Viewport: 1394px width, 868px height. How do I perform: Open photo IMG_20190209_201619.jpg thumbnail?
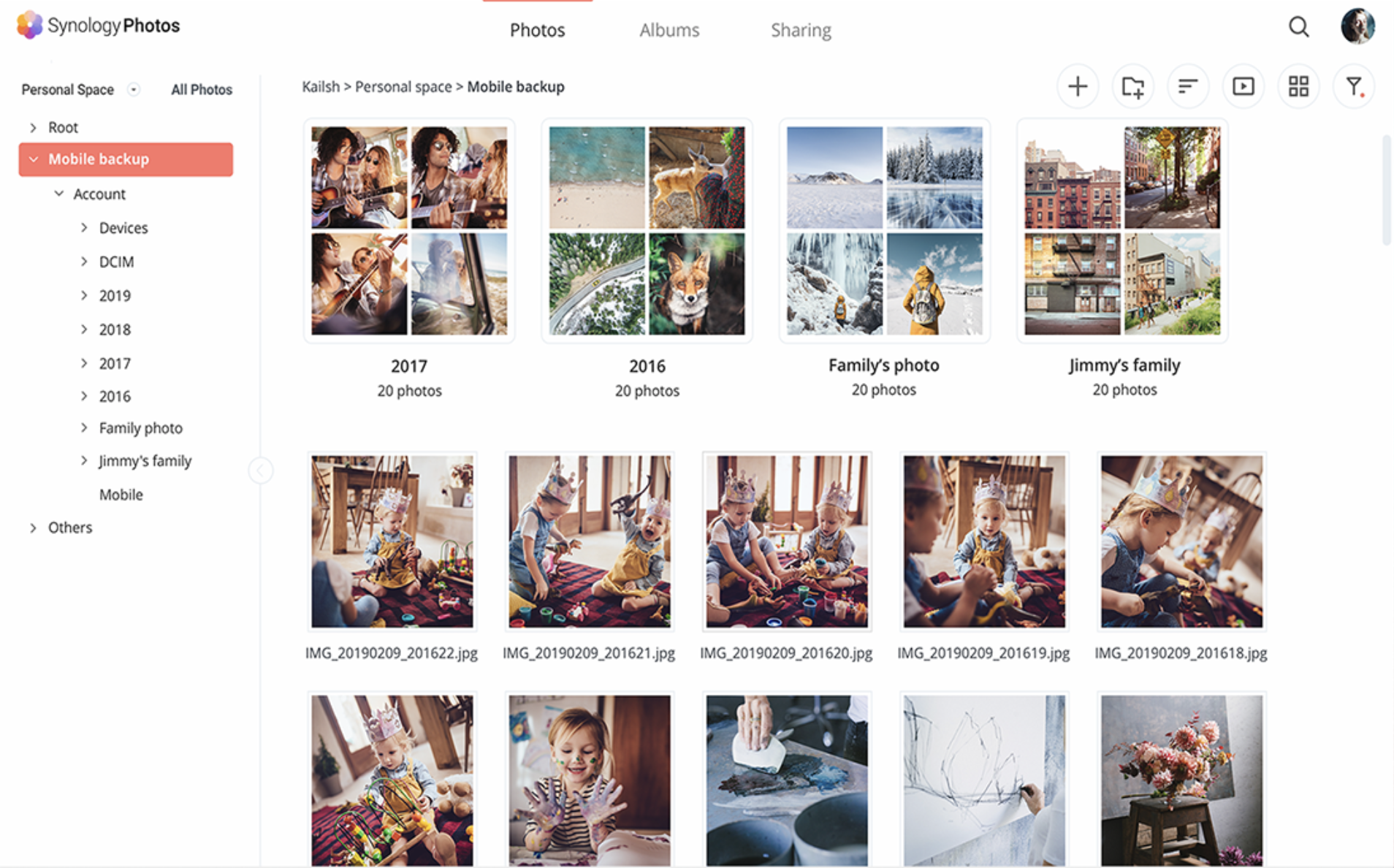coord(984,541)
